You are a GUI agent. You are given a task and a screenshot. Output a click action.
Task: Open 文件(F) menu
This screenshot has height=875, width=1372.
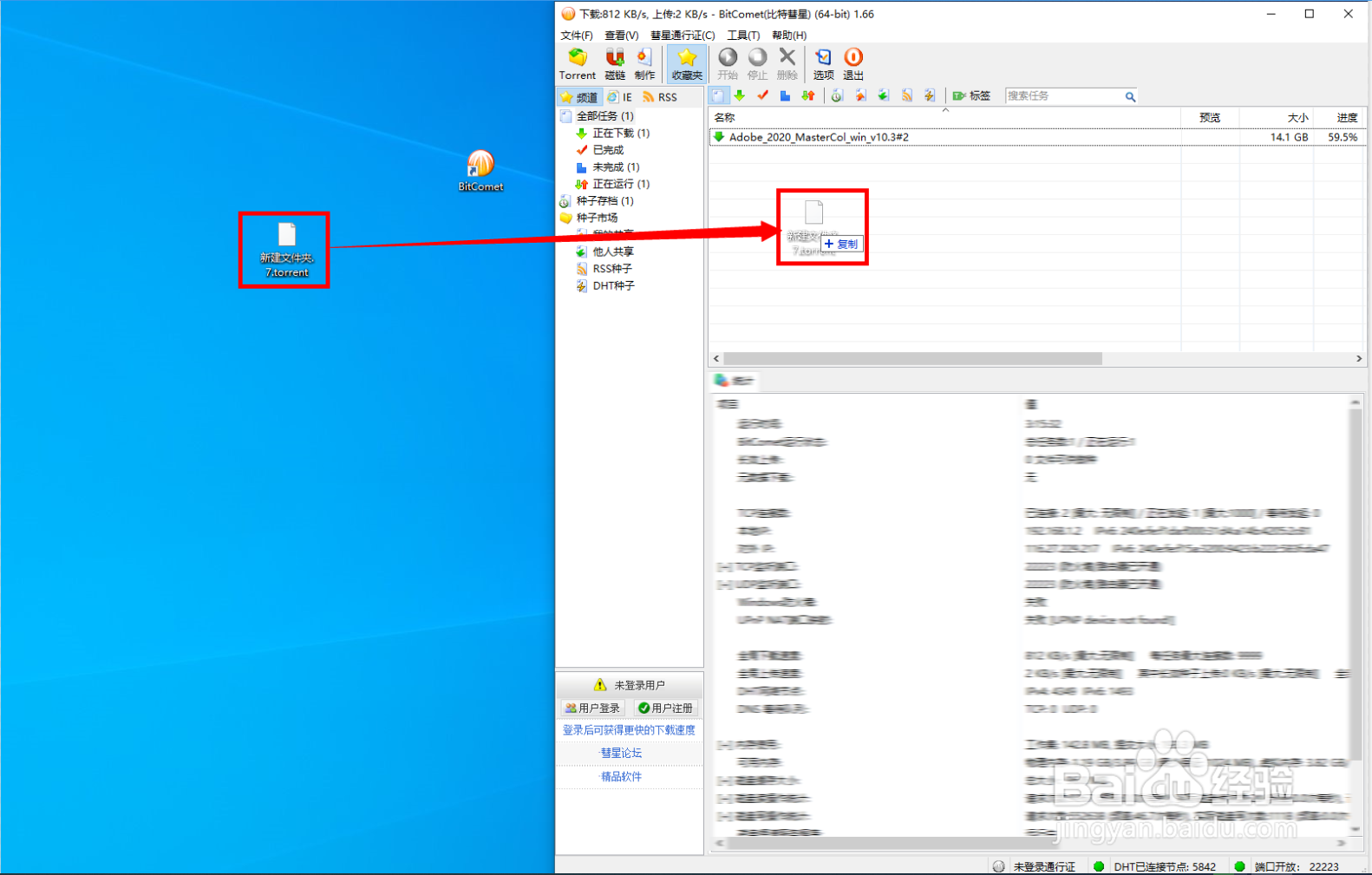[x=577, y=35]
